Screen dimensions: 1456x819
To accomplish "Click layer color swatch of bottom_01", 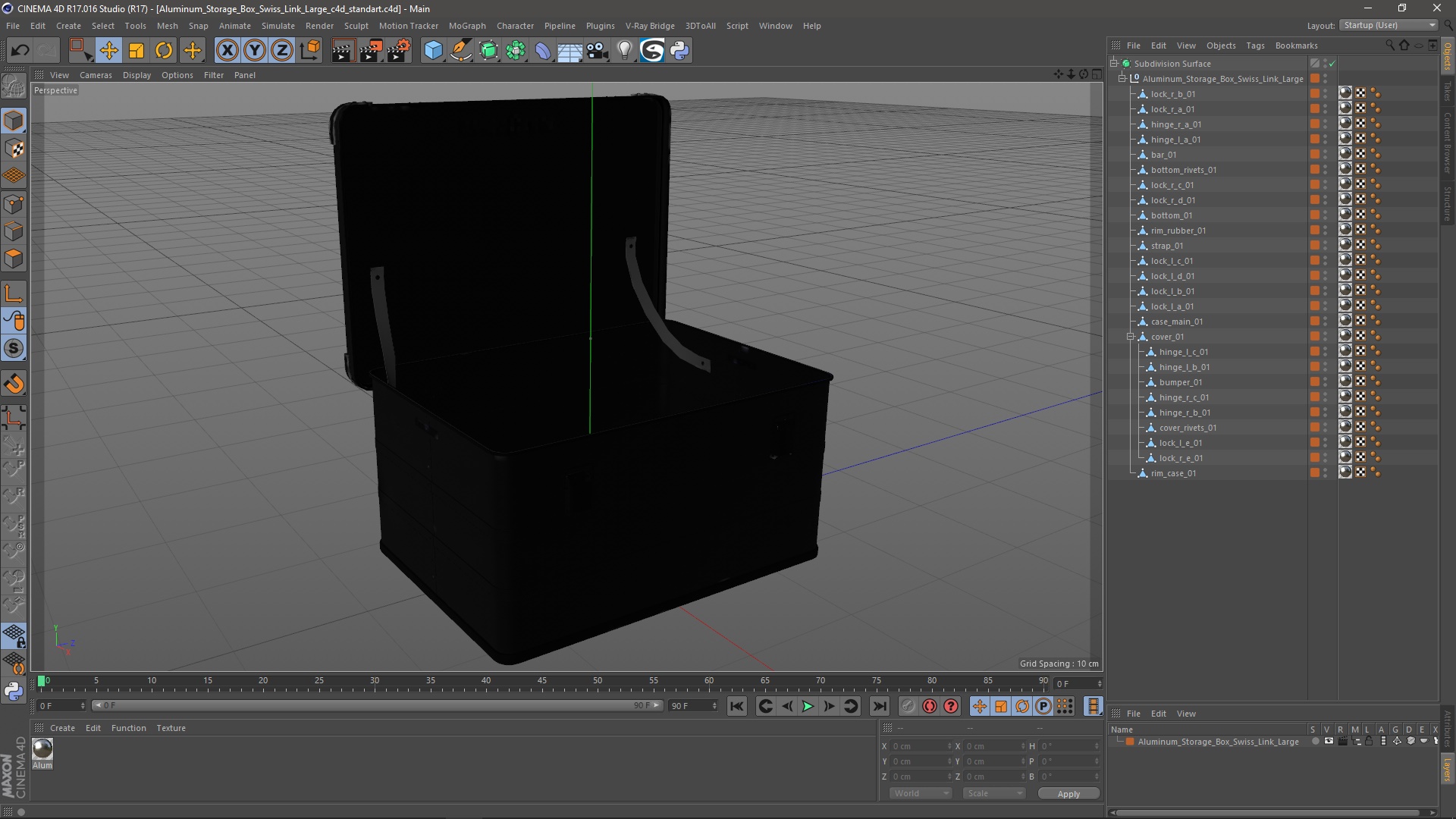I will (x=1314, y=215).
